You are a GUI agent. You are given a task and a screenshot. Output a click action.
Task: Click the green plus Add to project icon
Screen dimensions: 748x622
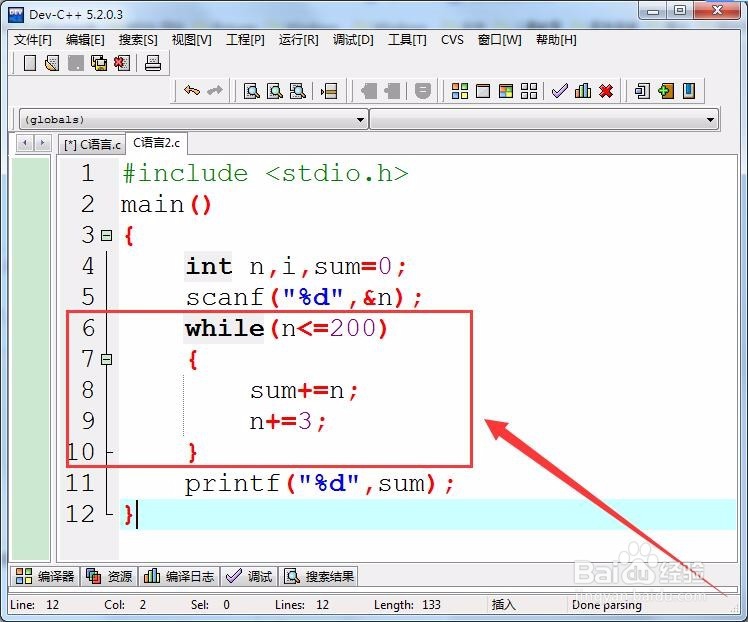(665, 91)
